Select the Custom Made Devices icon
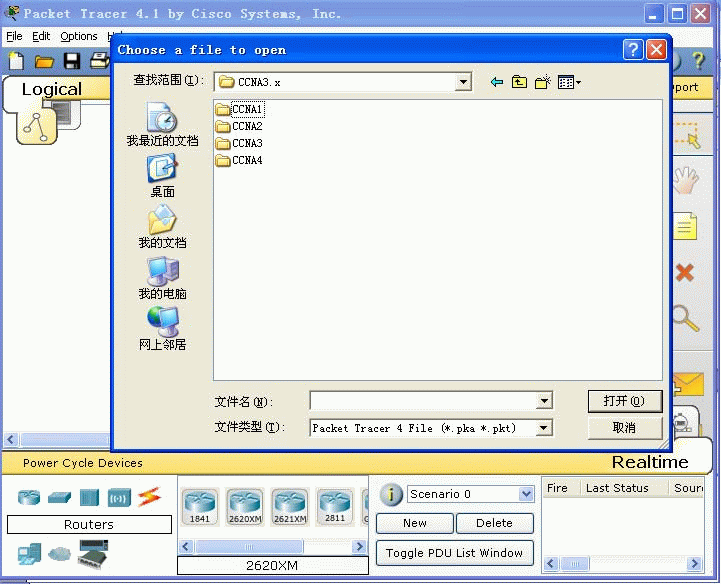 [x=93, y=553]
